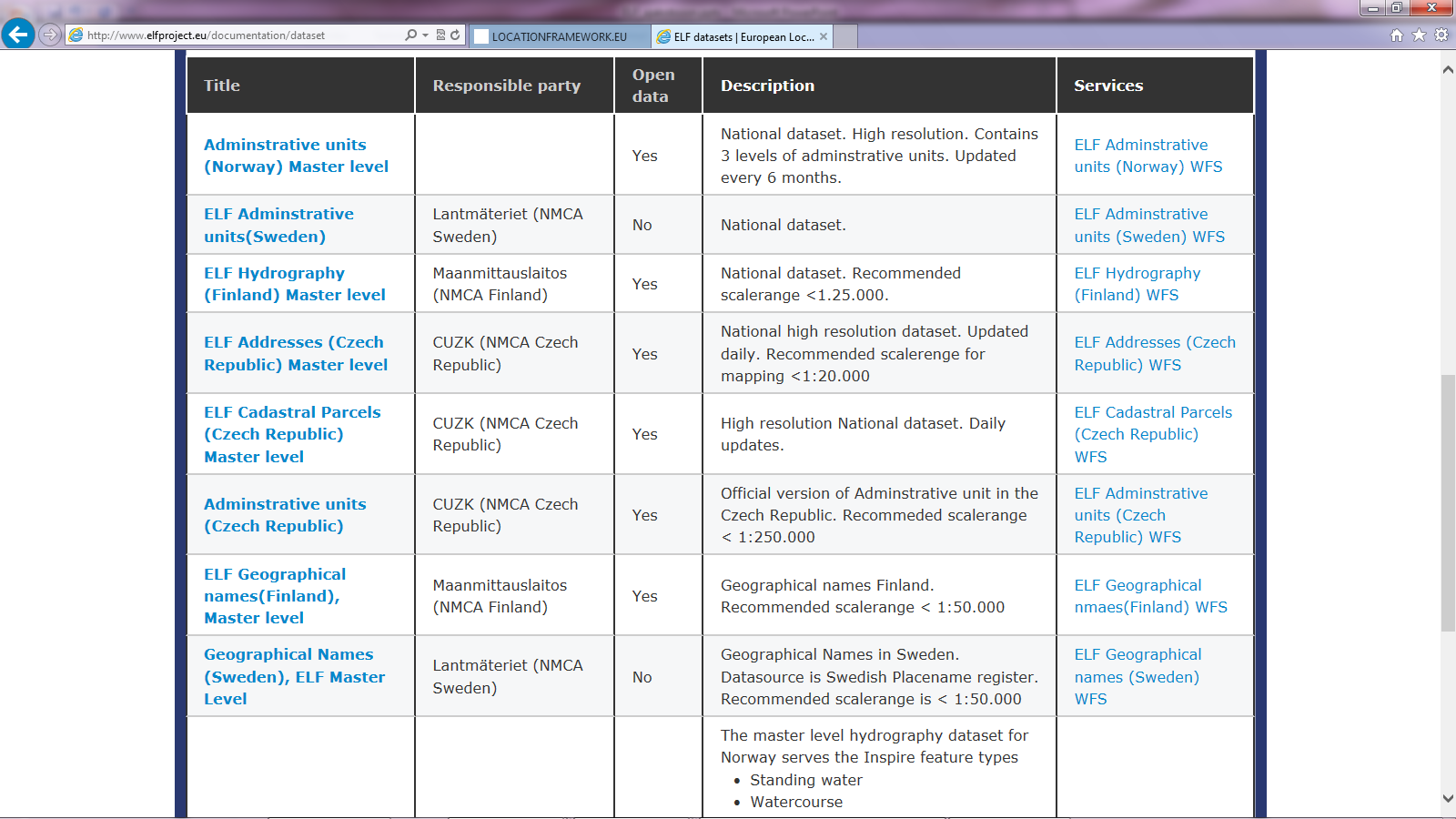This screenshot has height=819, width=1456.
Task: Click description 'Geographical Names in Sweden.'
Action: [x=879, y=676]
